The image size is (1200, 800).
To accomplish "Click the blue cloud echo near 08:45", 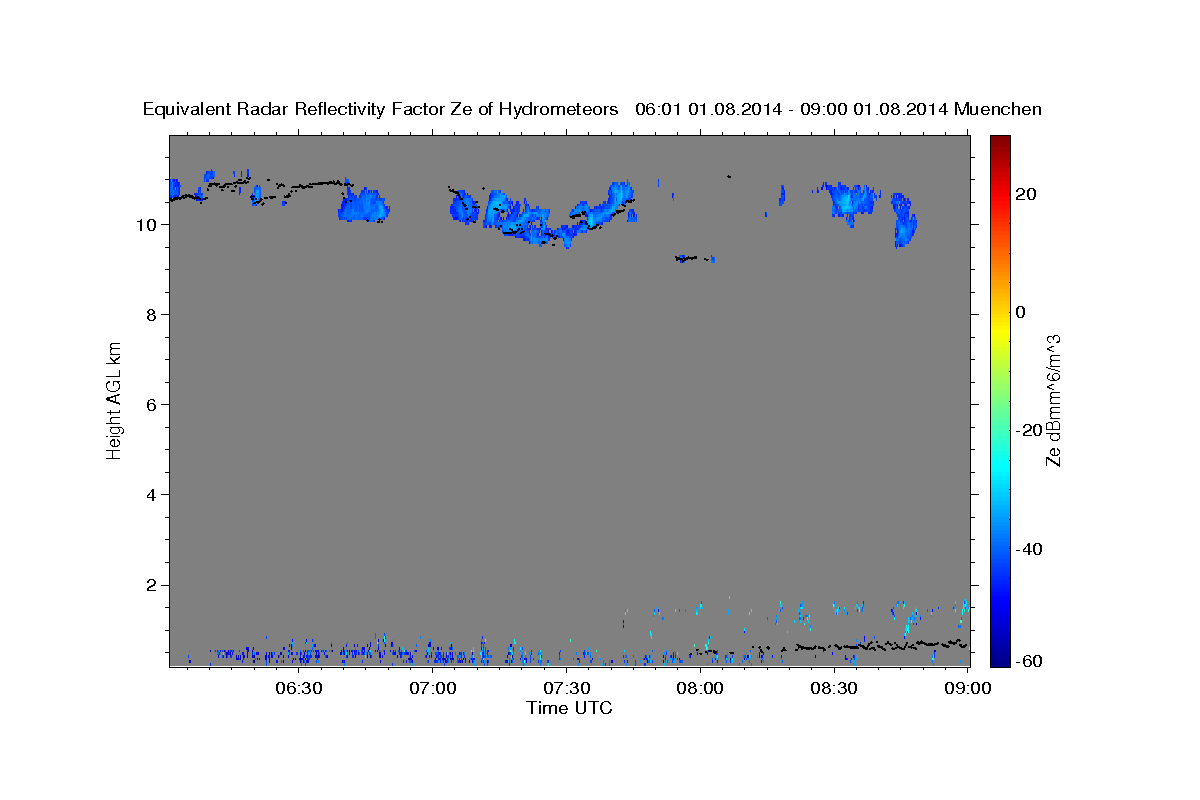I will (904, 220).
